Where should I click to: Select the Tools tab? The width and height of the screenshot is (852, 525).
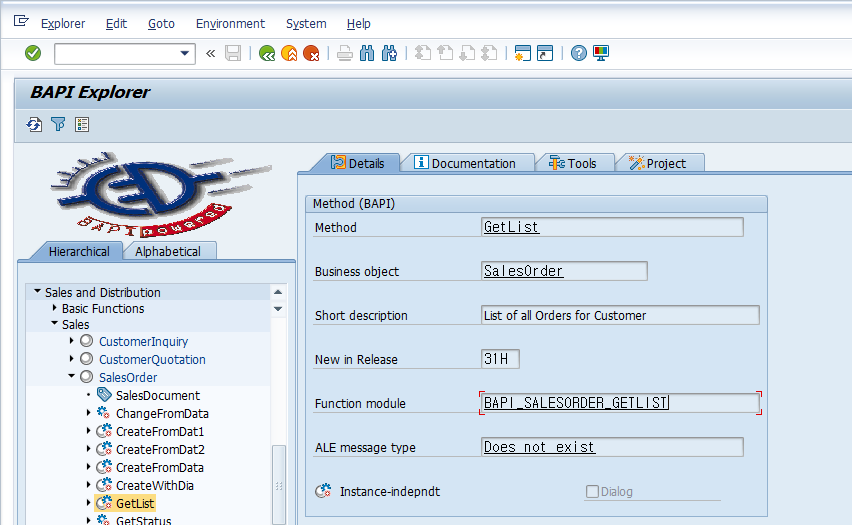click(573, 163)
